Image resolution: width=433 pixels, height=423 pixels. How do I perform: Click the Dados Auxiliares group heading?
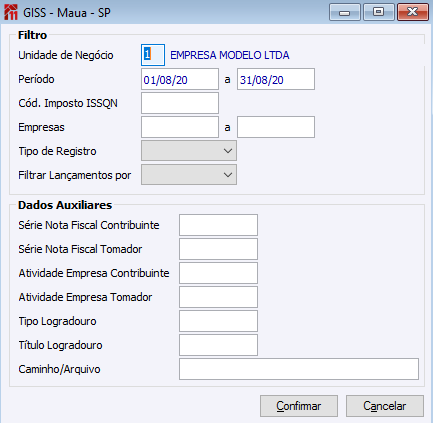(65, 205)
